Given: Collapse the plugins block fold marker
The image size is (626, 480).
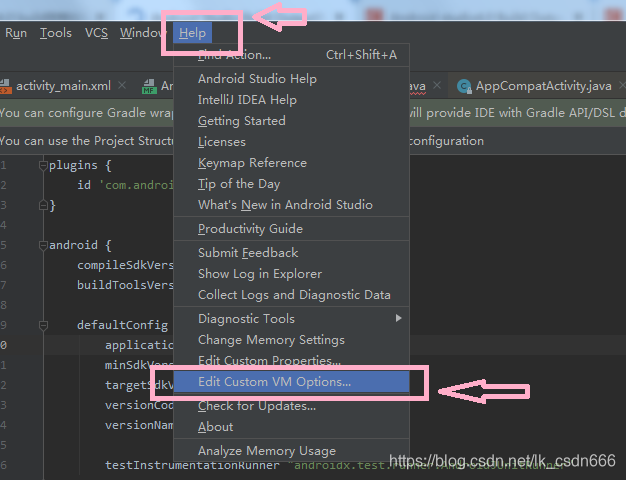Looking at the screenshot, I should click(43, 165).
